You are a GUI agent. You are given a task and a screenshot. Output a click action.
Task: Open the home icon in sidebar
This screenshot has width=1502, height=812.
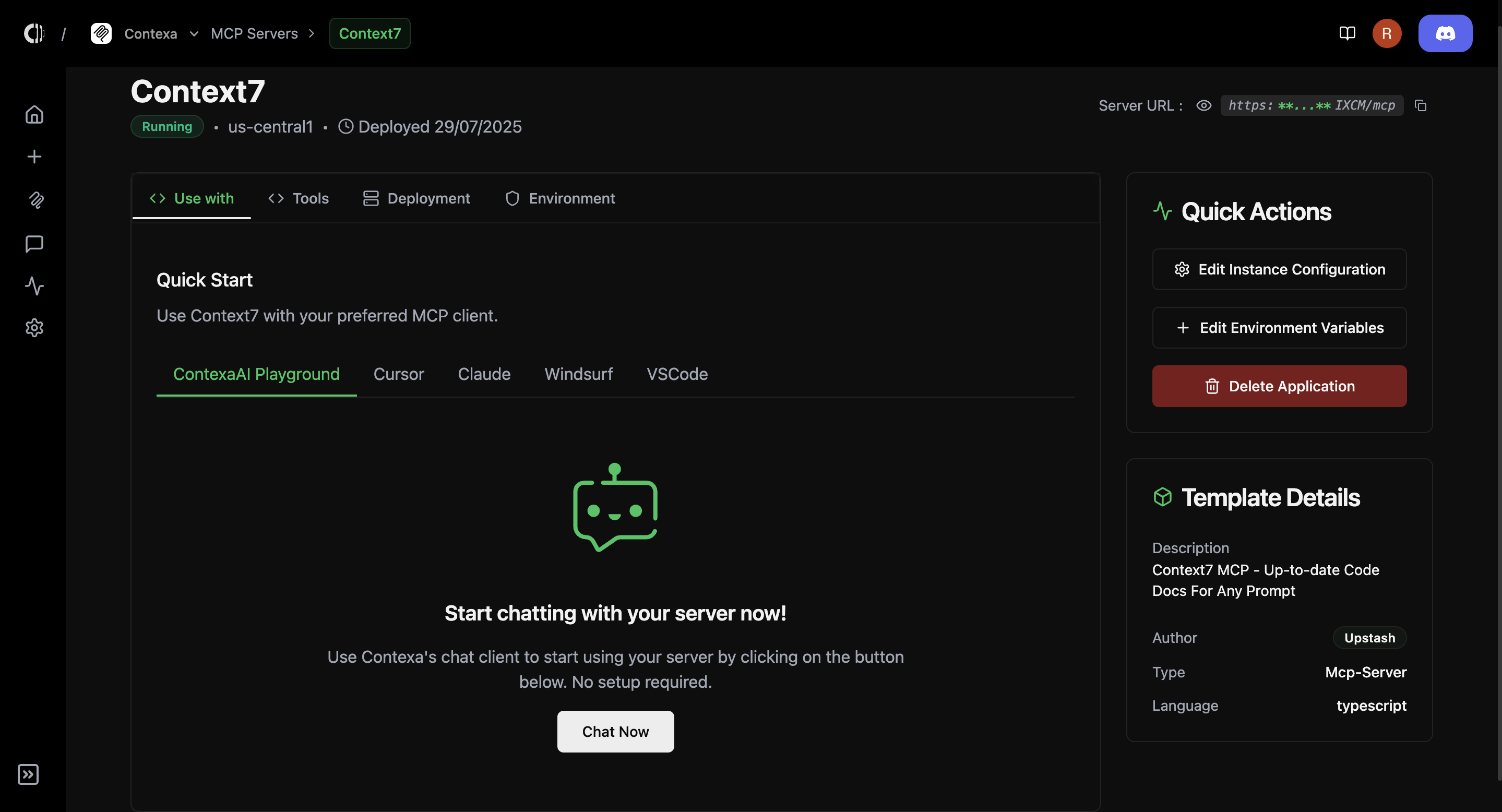(34, 114)
